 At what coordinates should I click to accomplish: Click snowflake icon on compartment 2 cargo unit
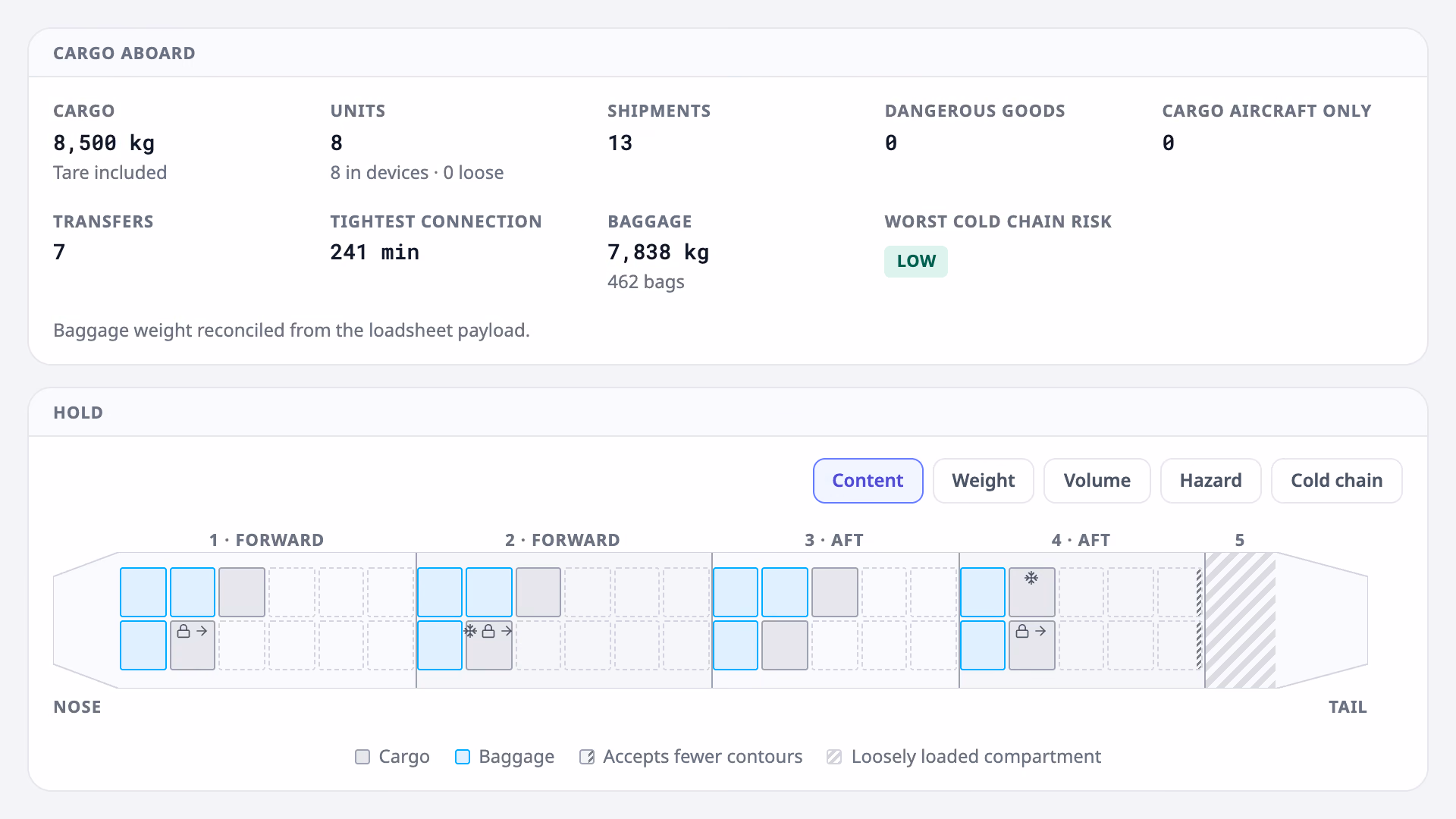pyautogui.click(x=470, y=631)
